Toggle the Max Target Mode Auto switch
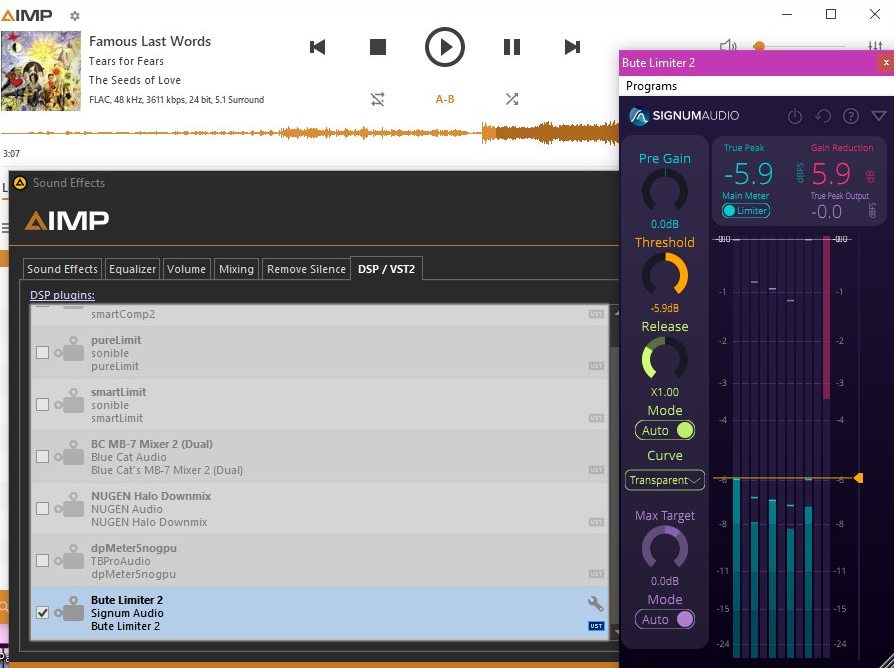The height and width of the screenshot is (668, 894). tap(665, 620)
